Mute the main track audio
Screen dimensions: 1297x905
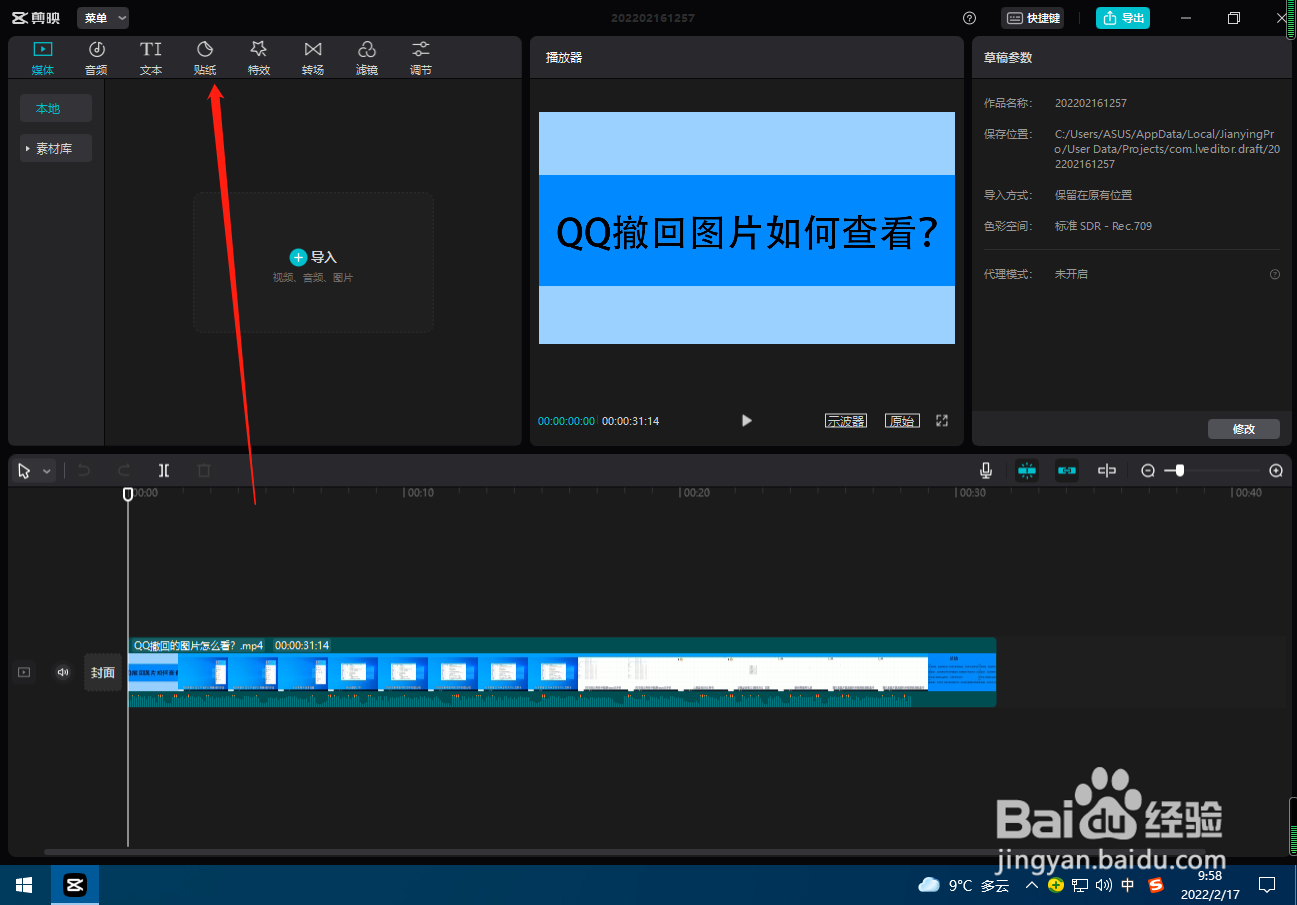click(x=63, y=673)
